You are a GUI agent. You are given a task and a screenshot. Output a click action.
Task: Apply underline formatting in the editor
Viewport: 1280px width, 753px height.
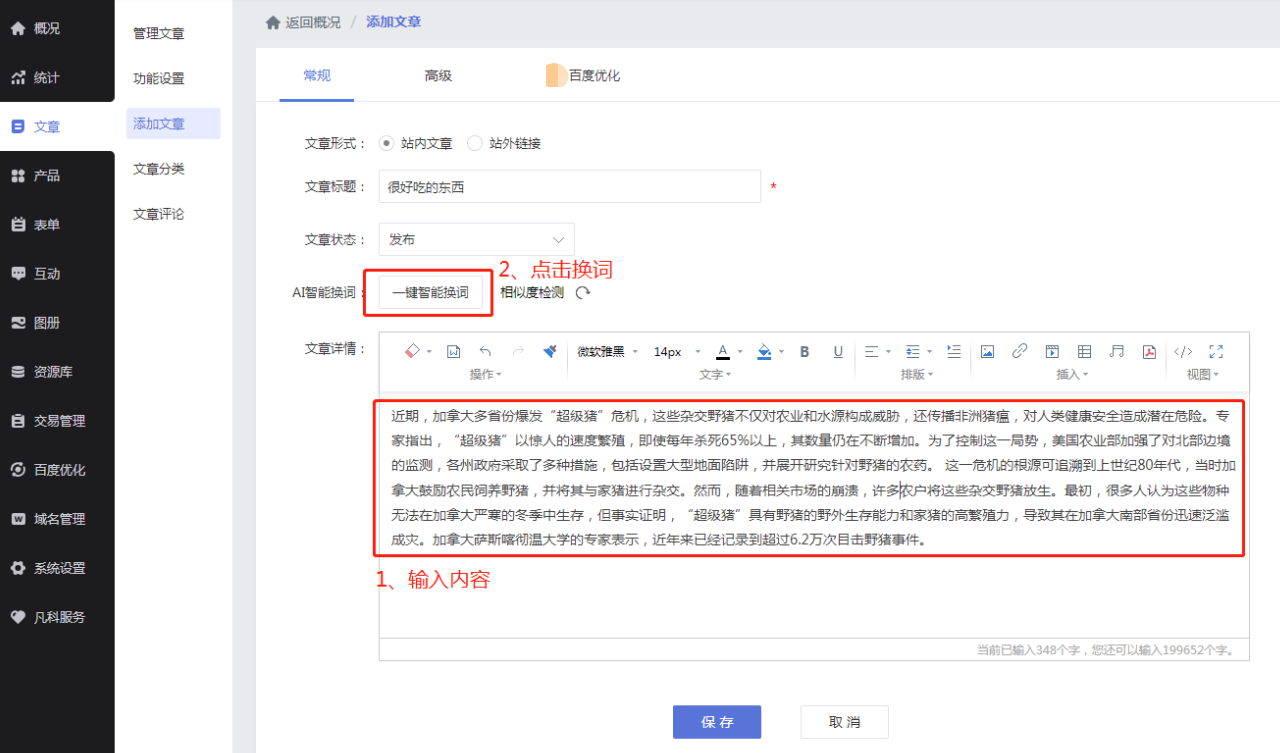[x=838, y=351]
